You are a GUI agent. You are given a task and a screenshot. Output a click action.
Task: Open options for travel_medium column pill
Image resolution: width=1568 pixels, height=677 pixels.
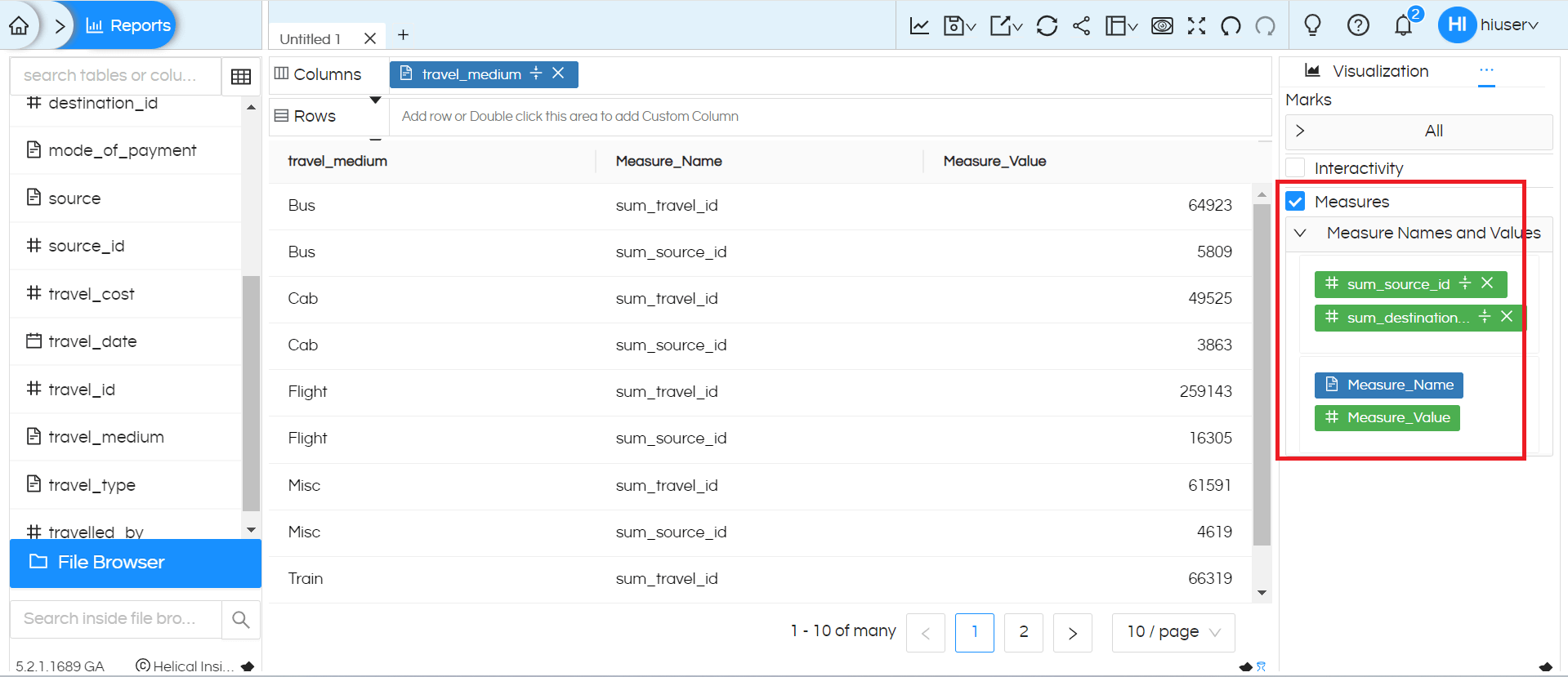(536, 73)
